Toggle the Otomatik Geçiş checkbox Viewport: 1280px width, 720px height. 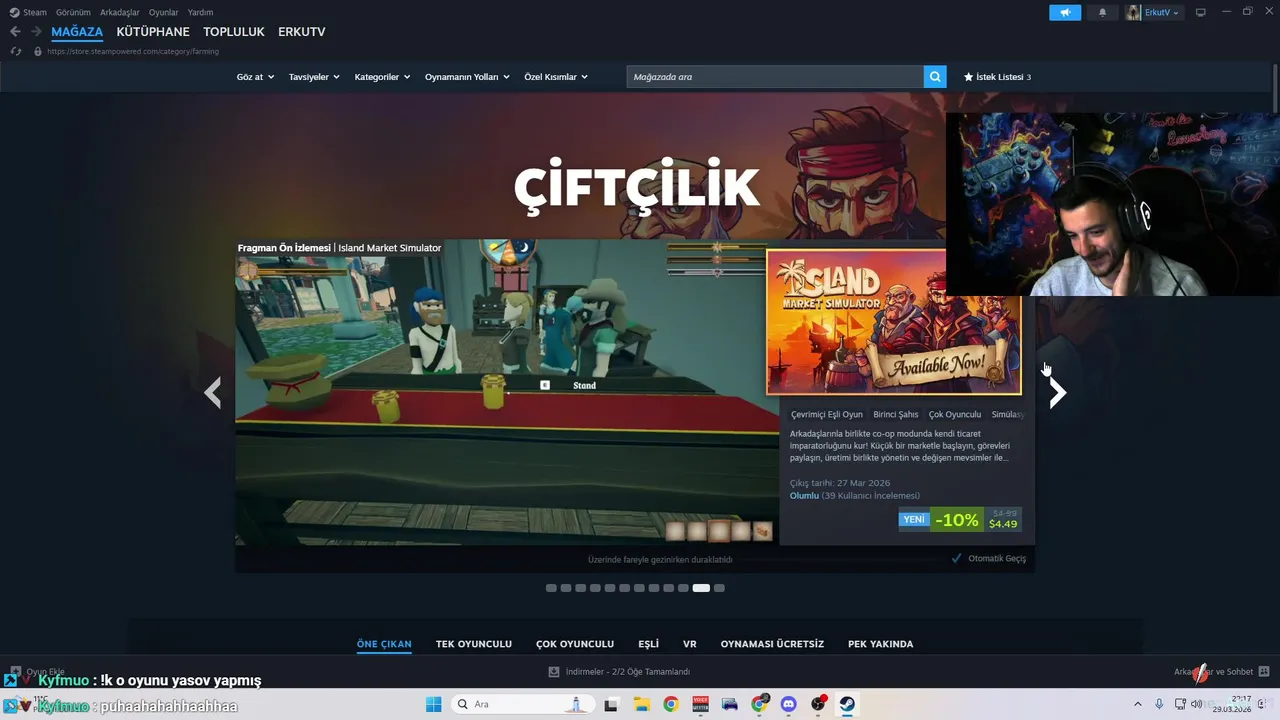957,558
